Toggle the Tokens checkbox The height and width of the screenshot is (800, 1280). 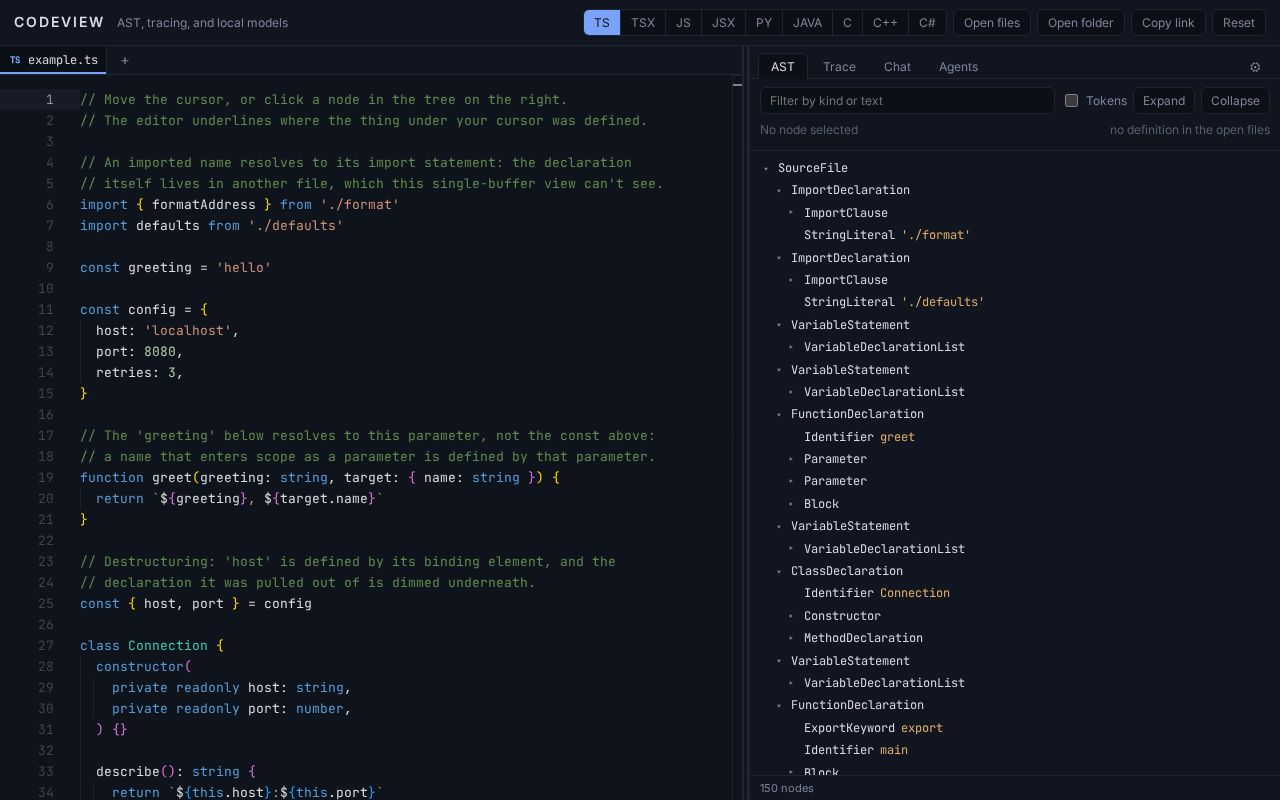pyautogui.click(x=1071, y=100)
